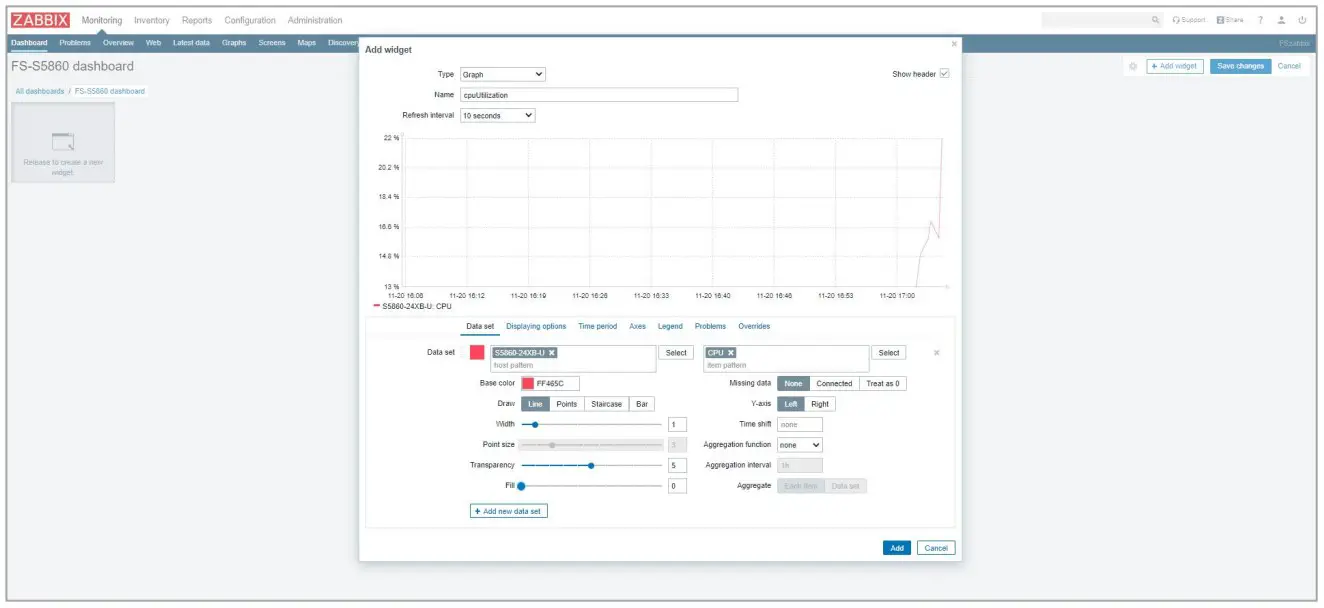
Task: Toggle the Show header checkbox
Action: pyautogui.click(x=945, y=74)
